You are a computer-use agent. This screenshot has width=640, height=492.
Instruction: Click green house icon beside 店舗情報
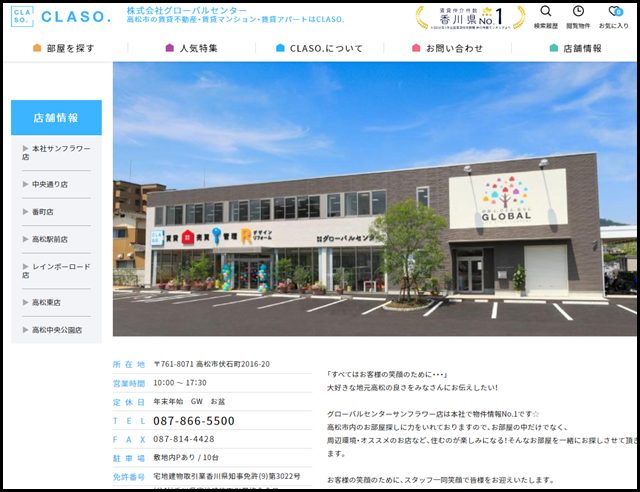click(x=554, y=48)
